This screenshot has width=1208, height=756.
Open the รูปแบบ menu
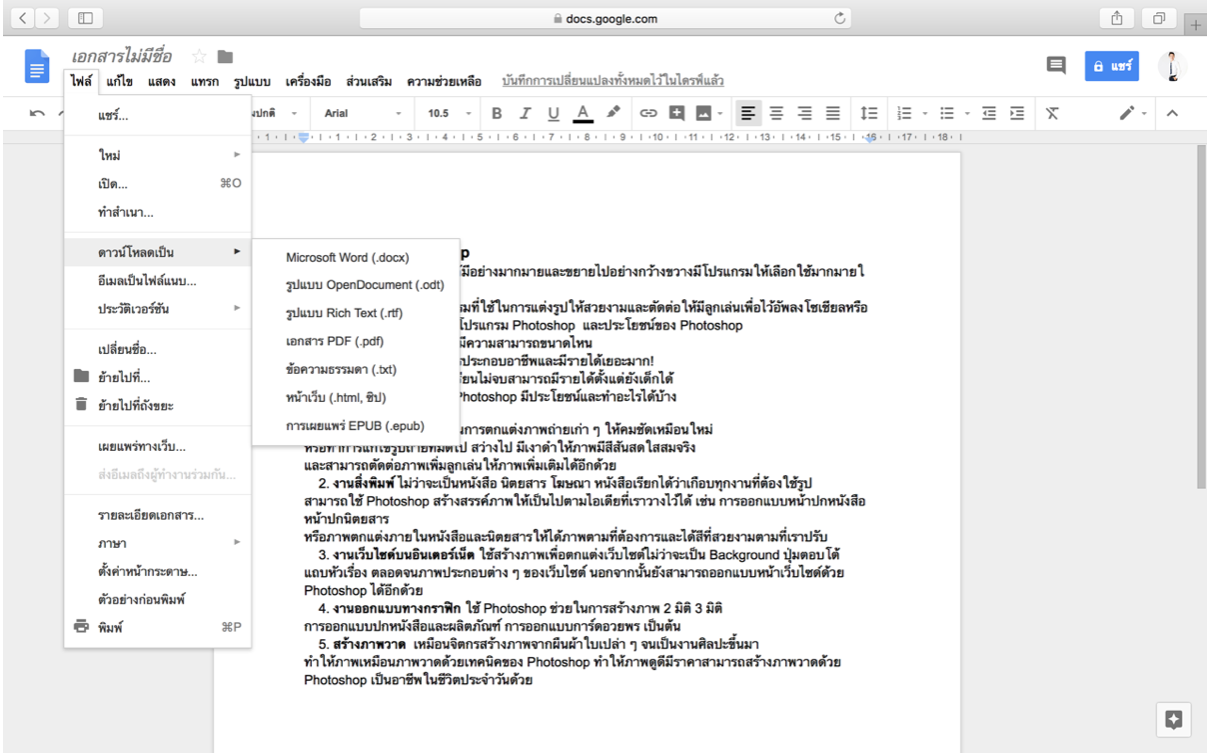[x=252, y=81]
